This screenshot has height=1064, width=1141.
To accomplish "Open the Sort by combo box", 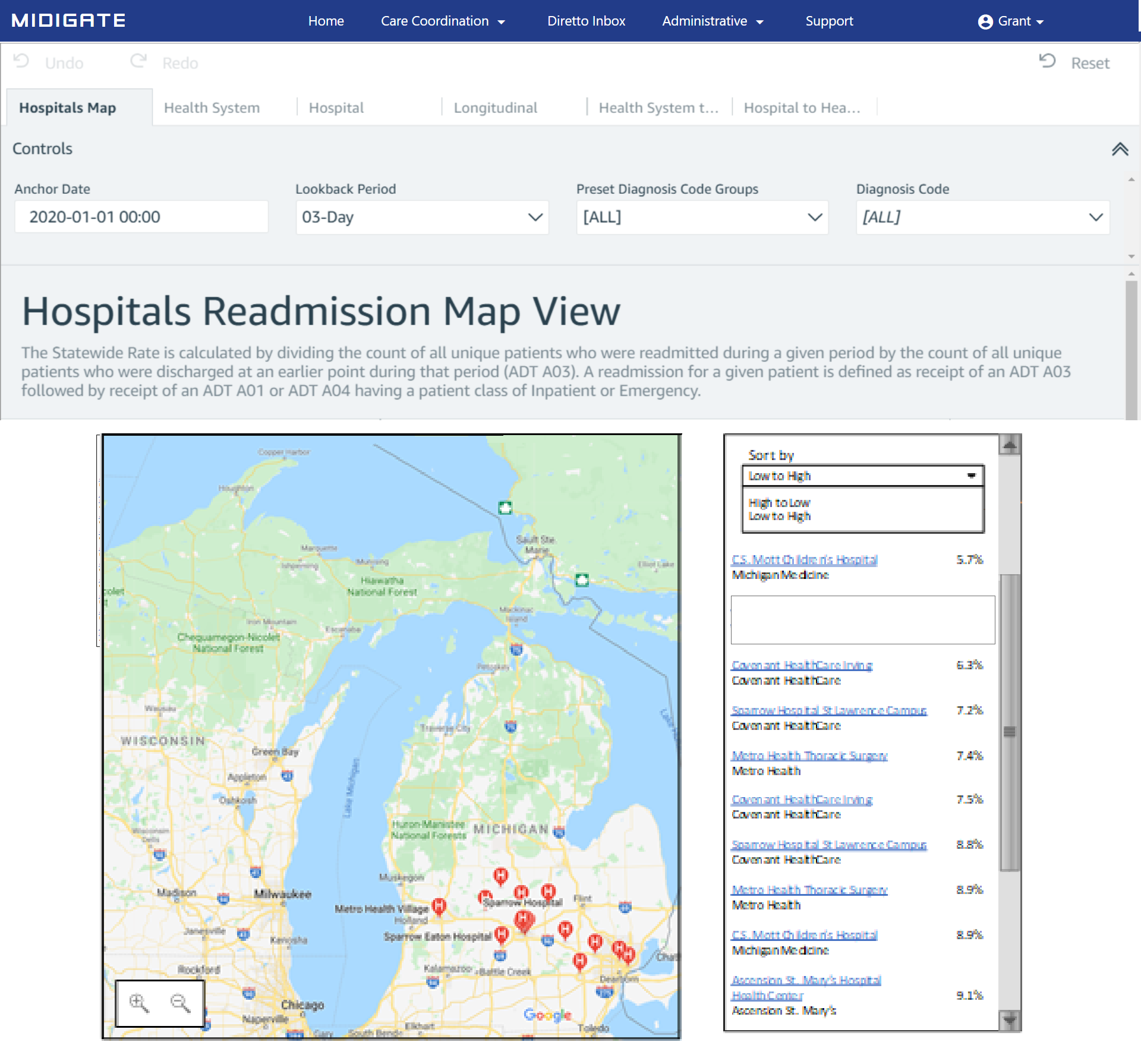I will click(x=863, y=476).
